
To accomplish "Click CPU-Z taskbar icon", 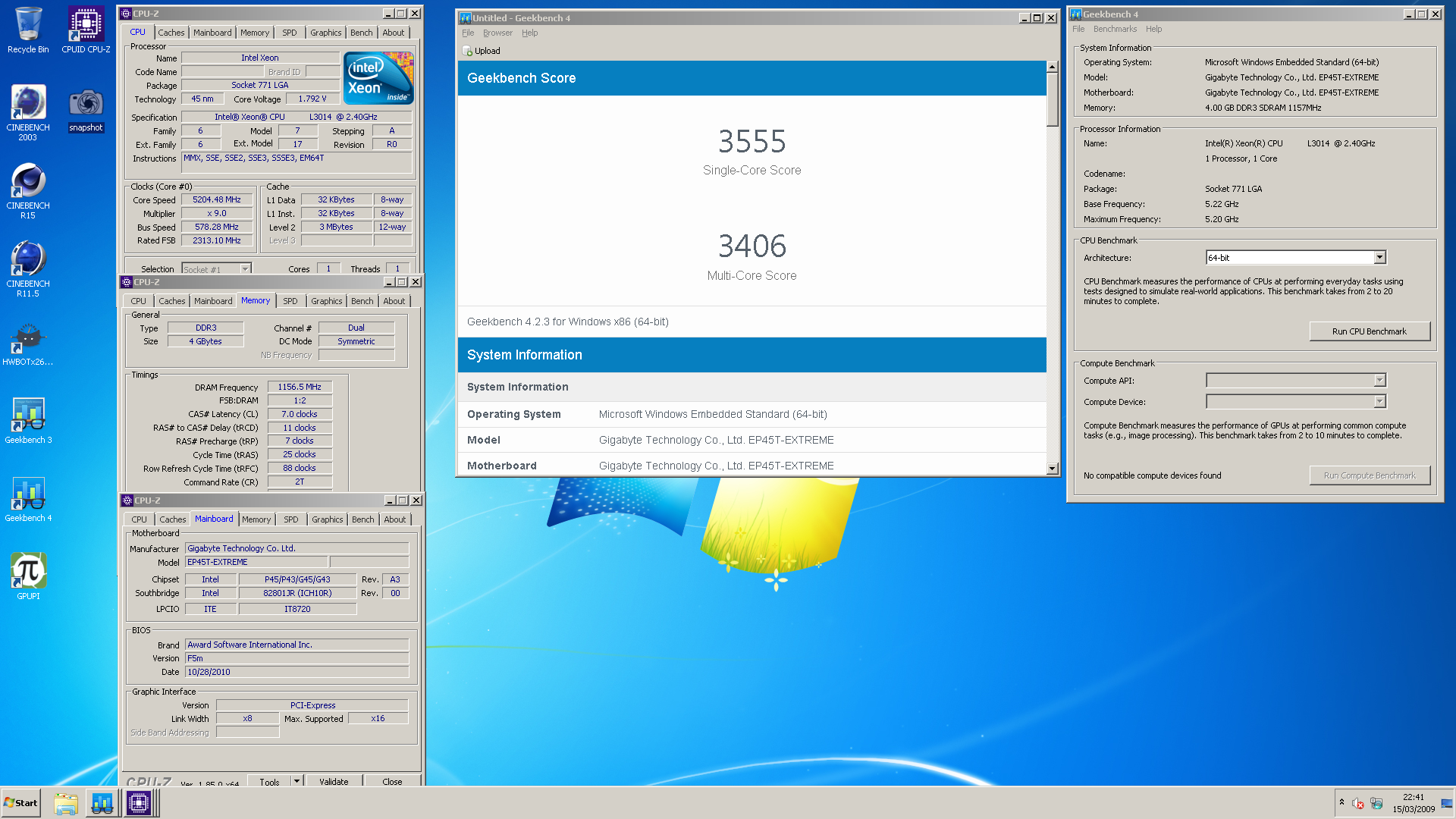I will click(139, 803).
